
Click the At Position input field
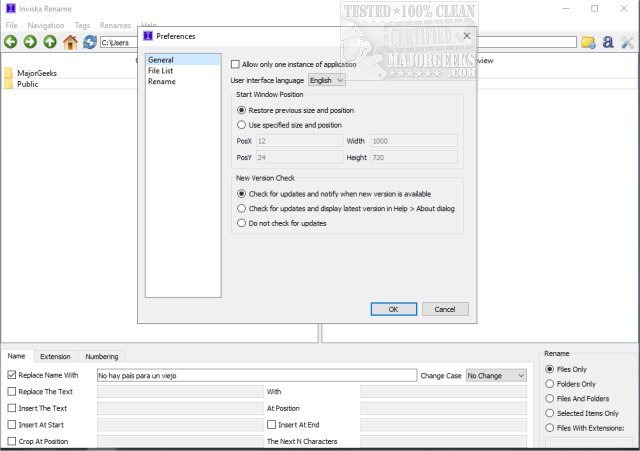(443, 408)
